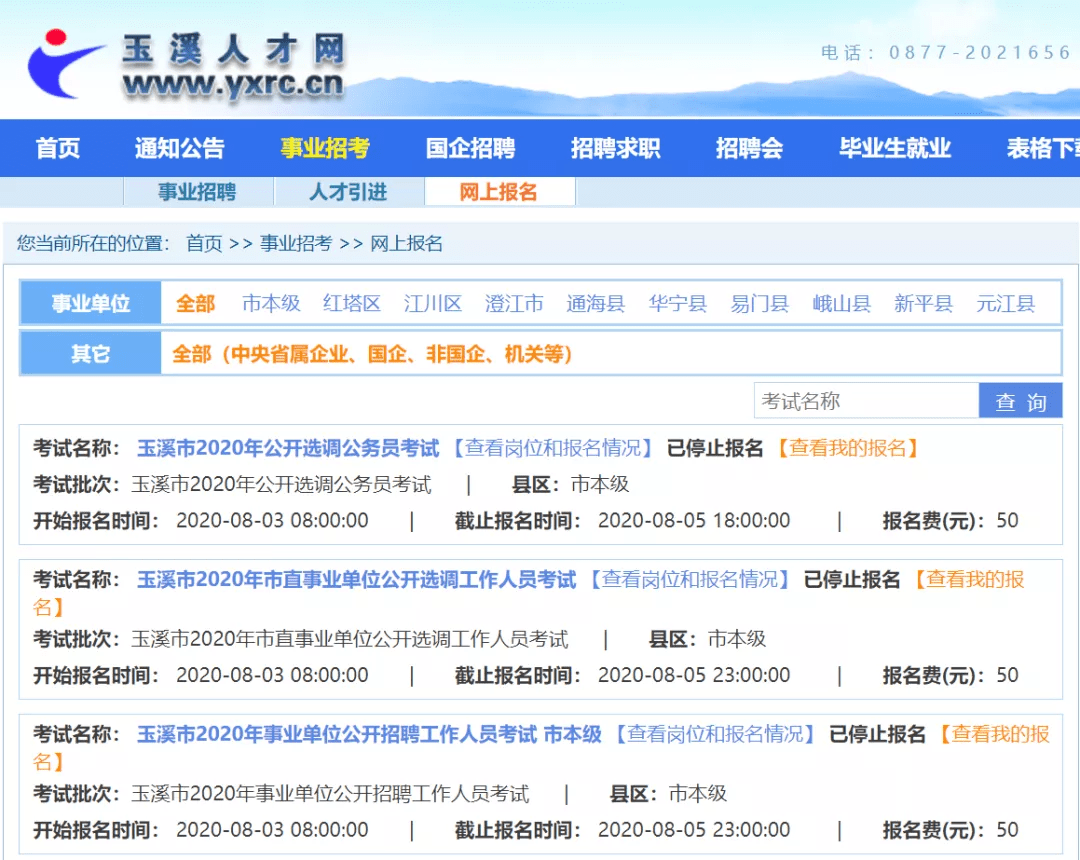View 查看岗位和报名情况 for 市直事业单位公开选调 exam
The width and height of the screenshot is (1080, 860).
coord(689,580)
